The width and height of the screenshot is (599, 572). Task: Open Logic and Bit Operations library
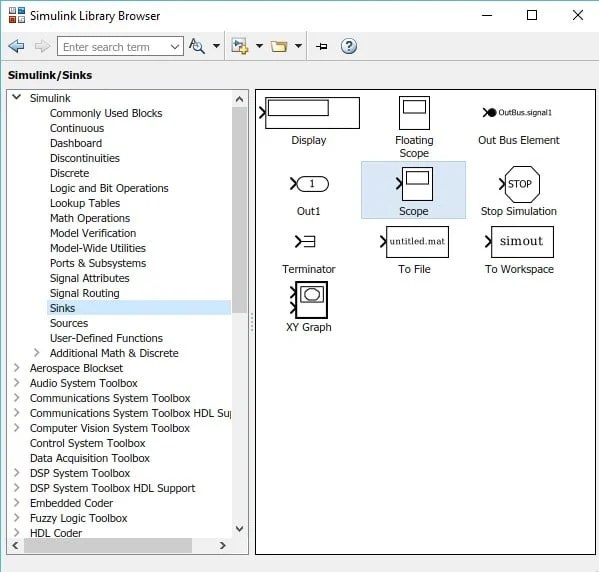click(x=109, y=188)
